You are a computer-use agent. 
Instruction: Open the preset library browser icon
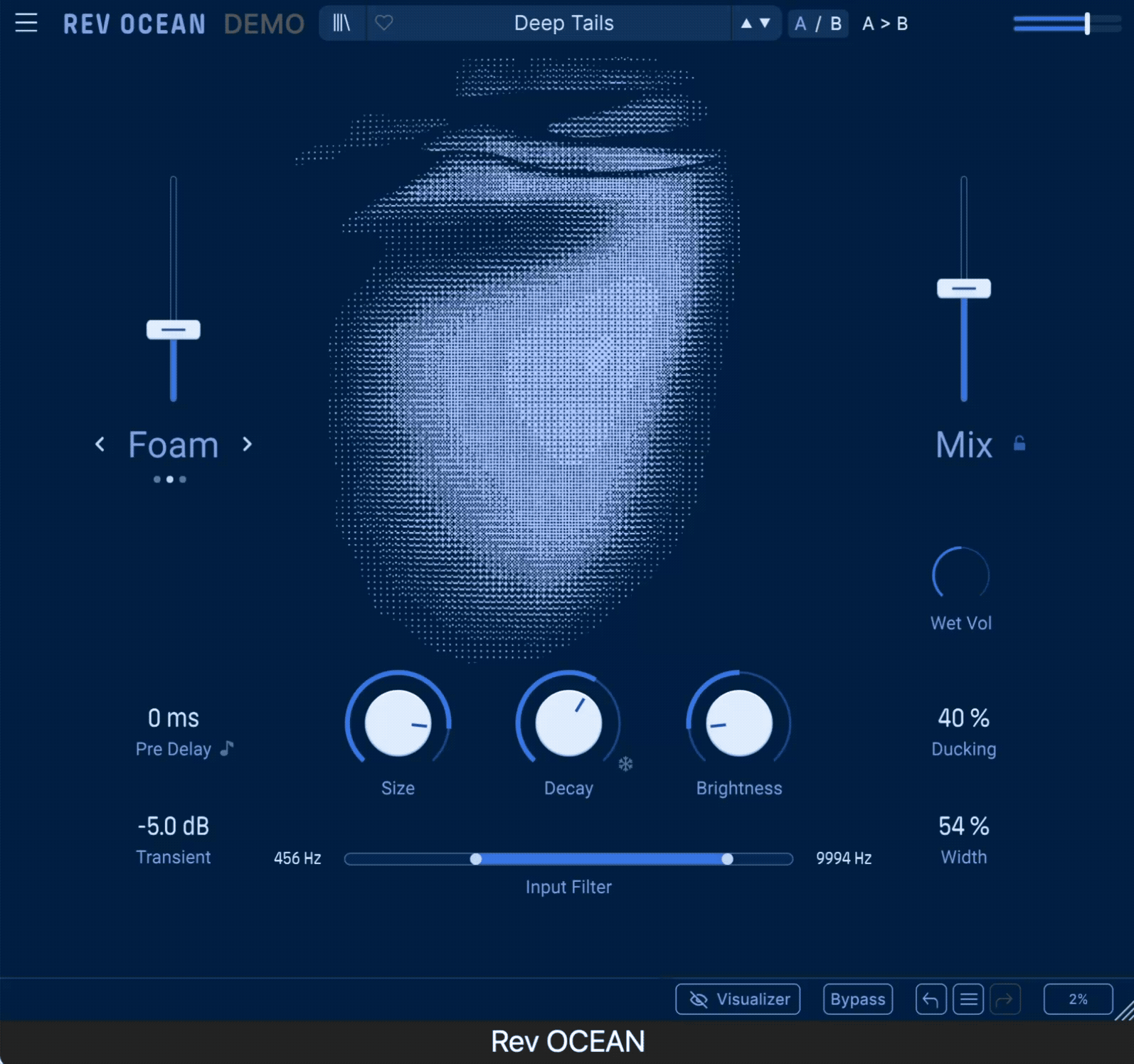tap(342, 23)
